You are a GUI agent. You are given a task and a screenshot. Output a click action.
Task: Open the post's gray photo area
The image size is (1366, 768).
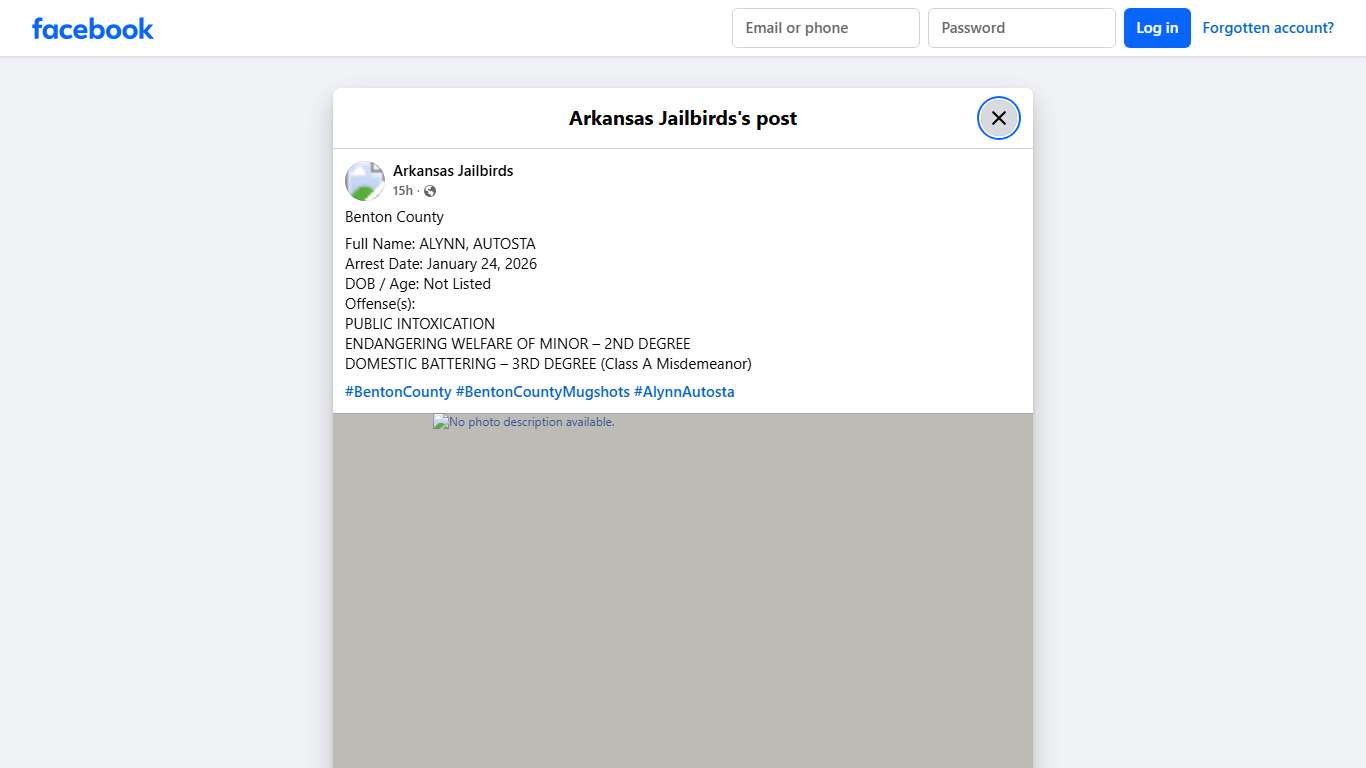[x=682, y=600]
